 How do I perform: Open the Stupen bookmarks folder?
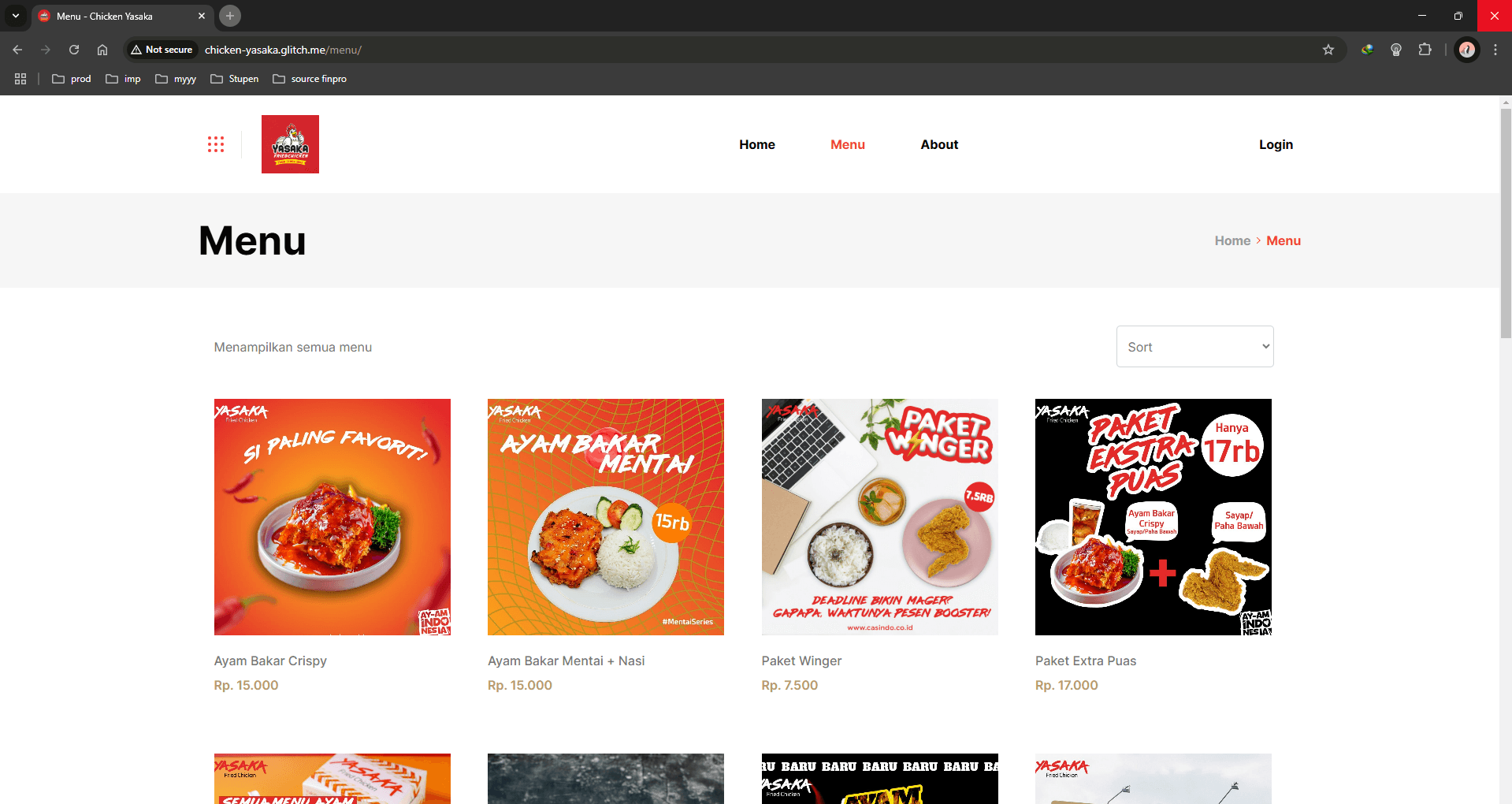[235, 79]
